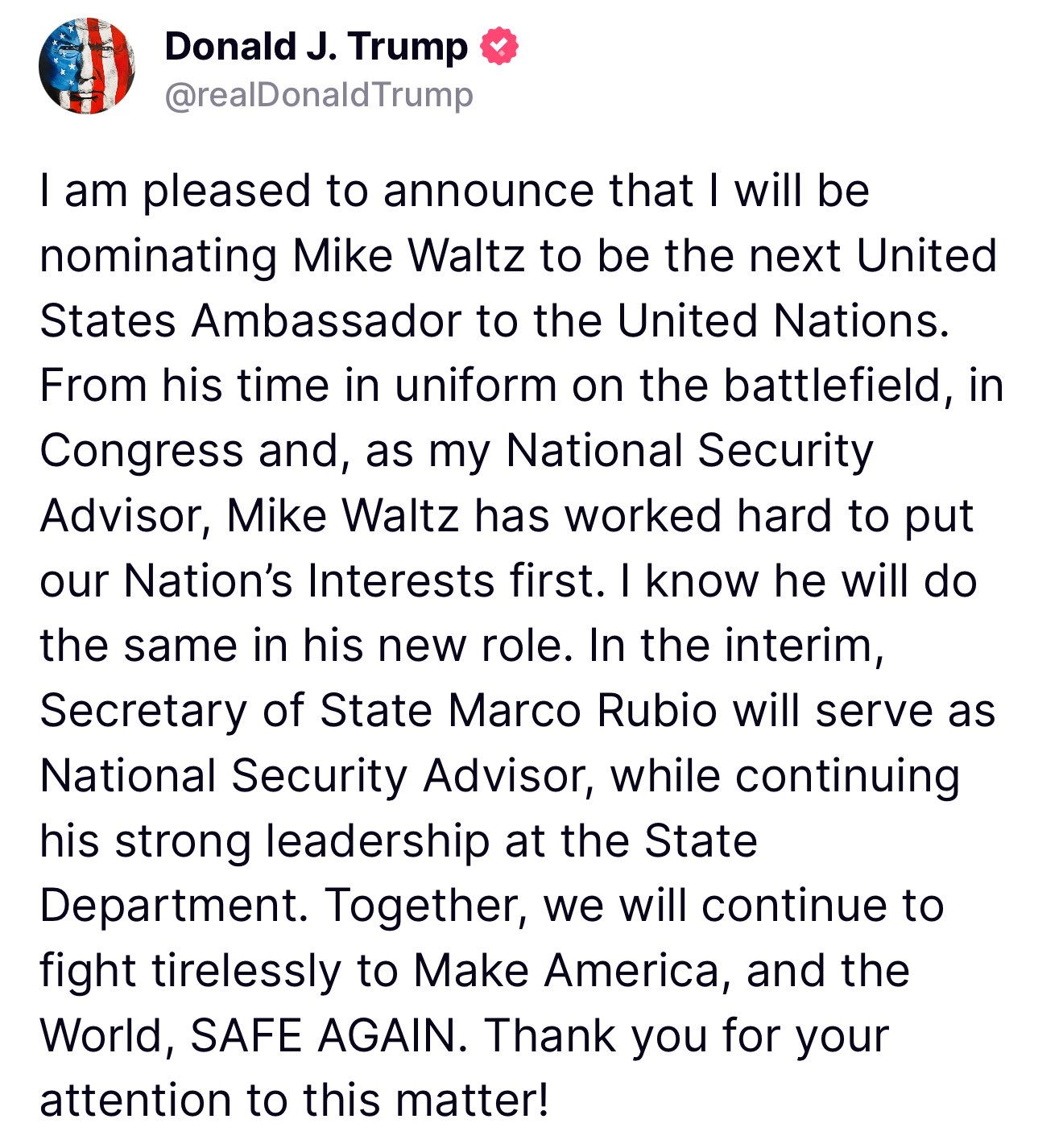Select 'Mike Waltz' in the nominating line
The width and height of the screenshot is (1063, 1148).
click(x=407, y=256)
